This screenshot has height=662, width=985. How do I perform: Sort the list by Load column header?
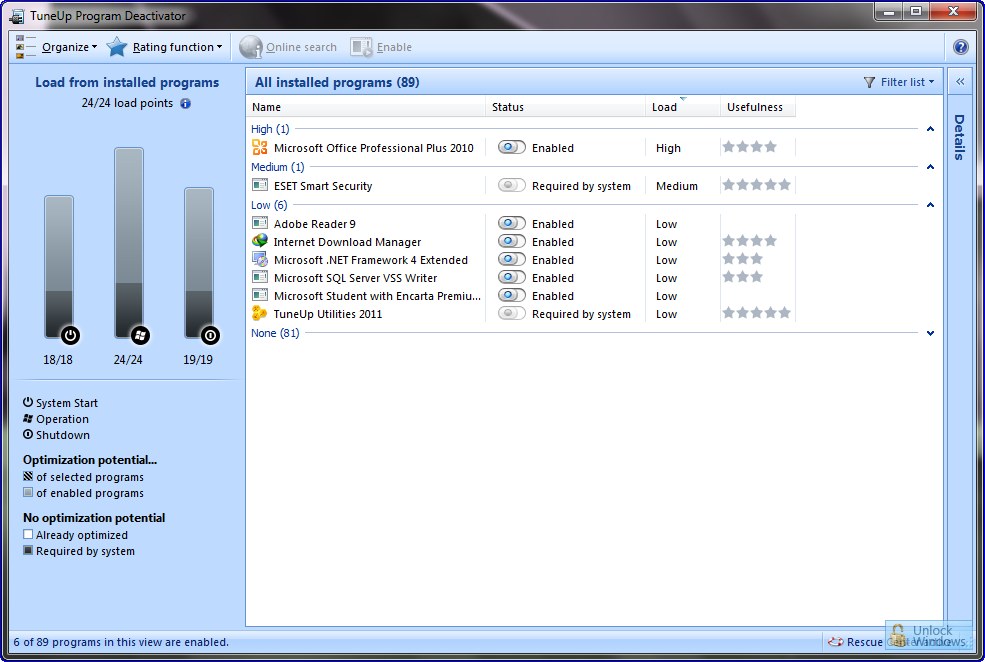665,107
